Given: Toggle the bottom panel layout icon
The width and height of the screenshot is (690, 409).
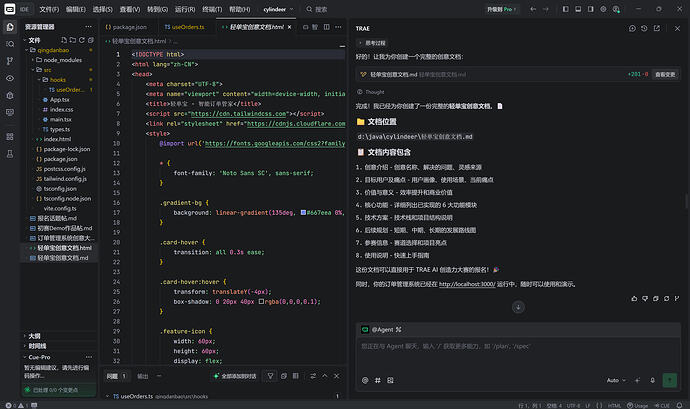Looking at the screenshot, I should (578, 9).
